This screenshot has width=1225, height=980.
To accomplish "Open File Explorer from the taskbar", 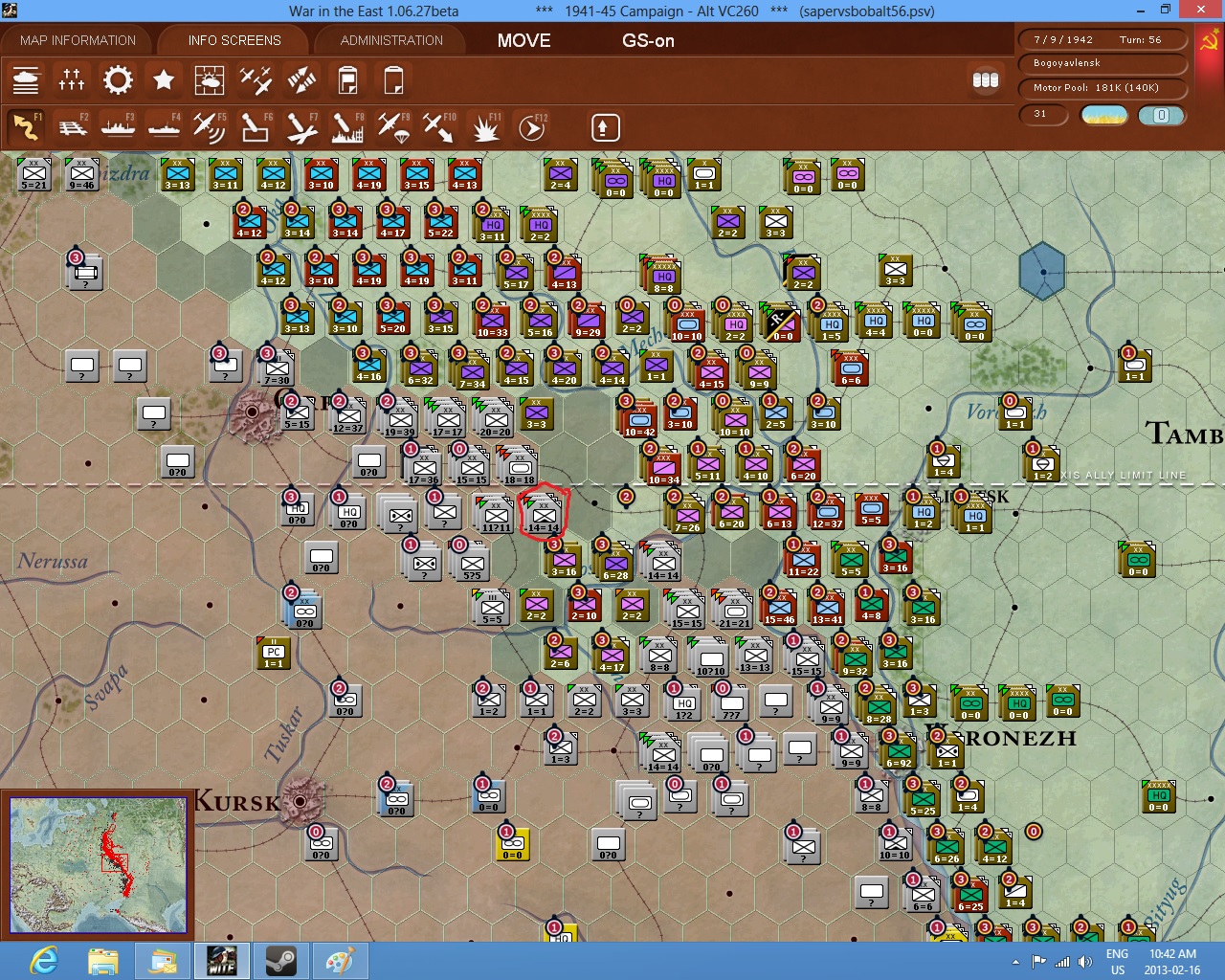I will click(x=103, y=961).
